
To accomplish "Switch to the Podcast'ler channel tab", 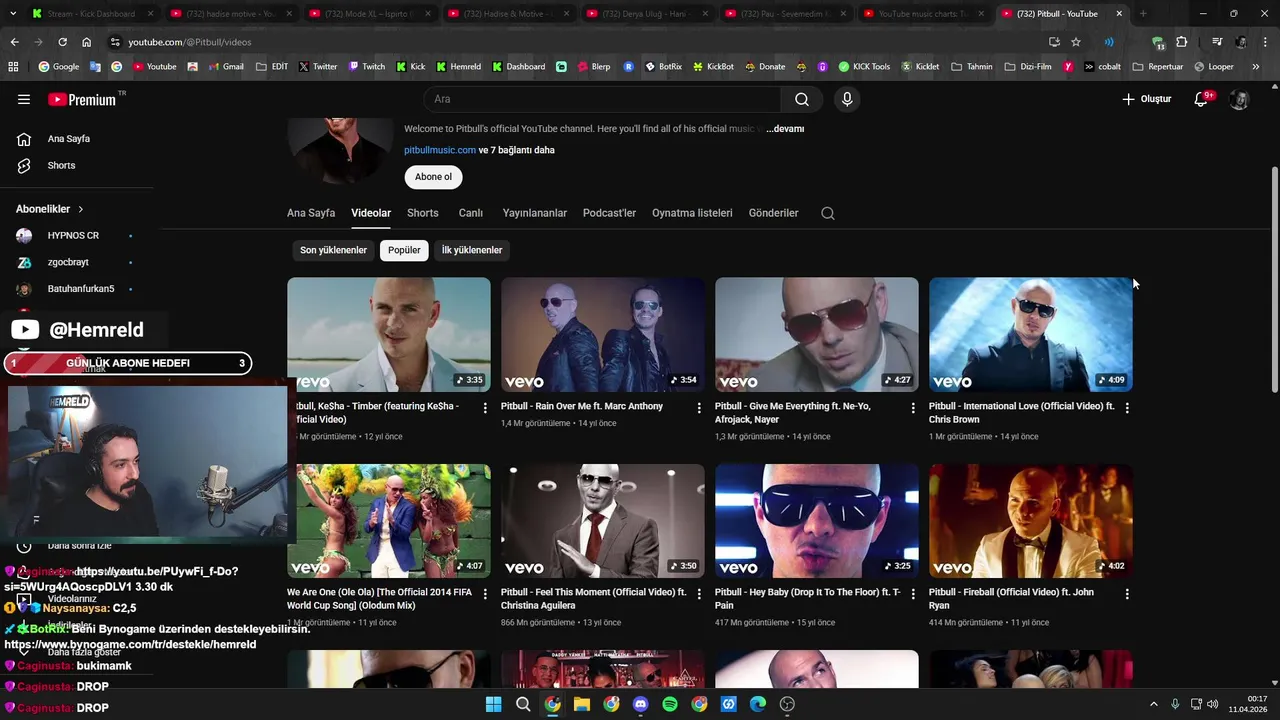I will tap(609, 213).
